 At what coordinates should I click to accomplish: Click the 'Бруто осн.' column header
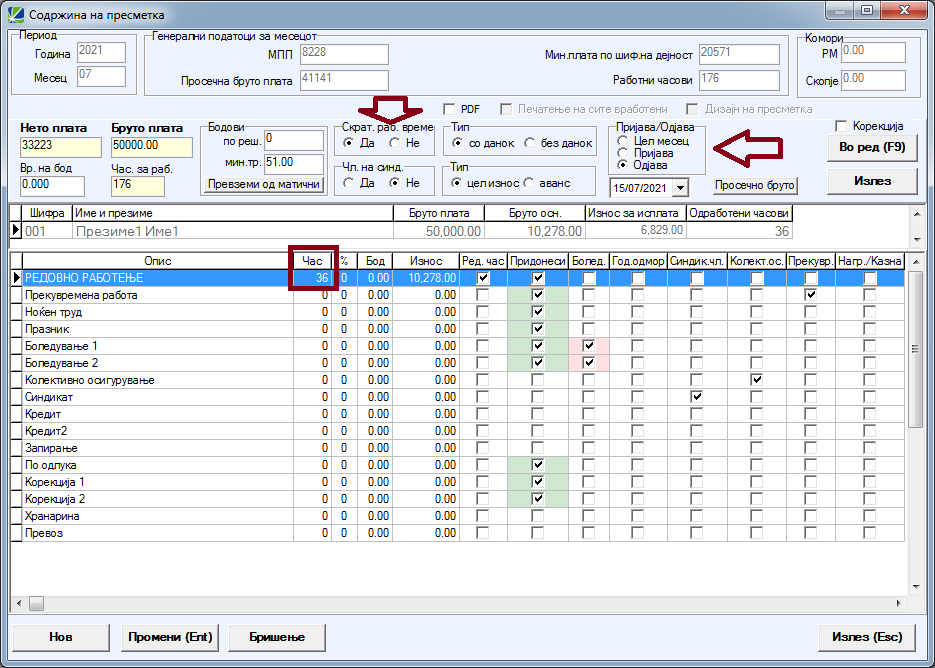point(535,213)
